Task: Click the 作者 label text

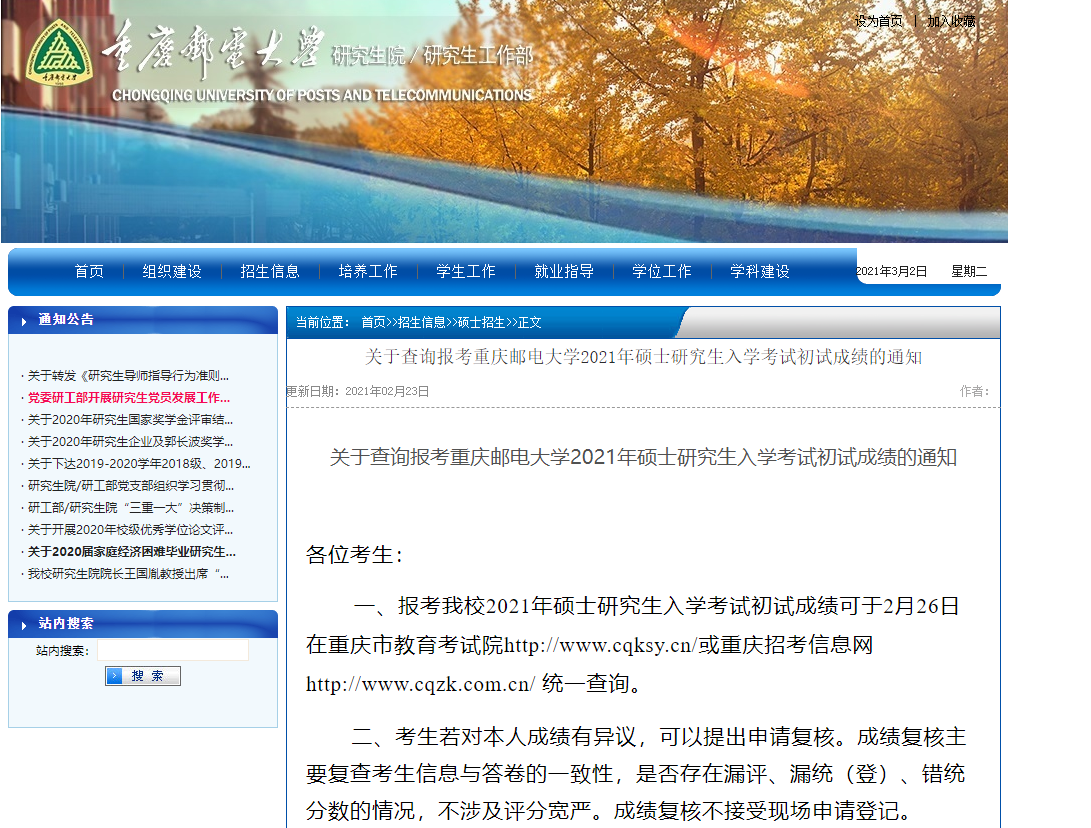Action: point(974,391)
